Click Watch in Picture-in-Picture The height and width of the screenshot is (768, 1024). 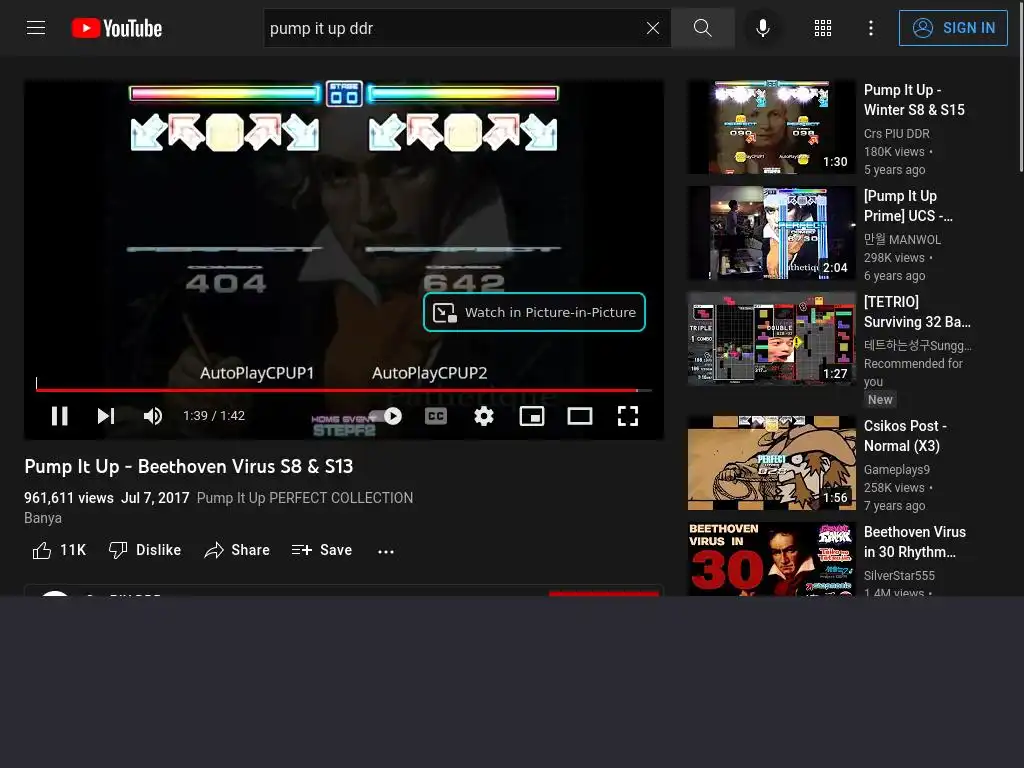click(x=534, y=312)
